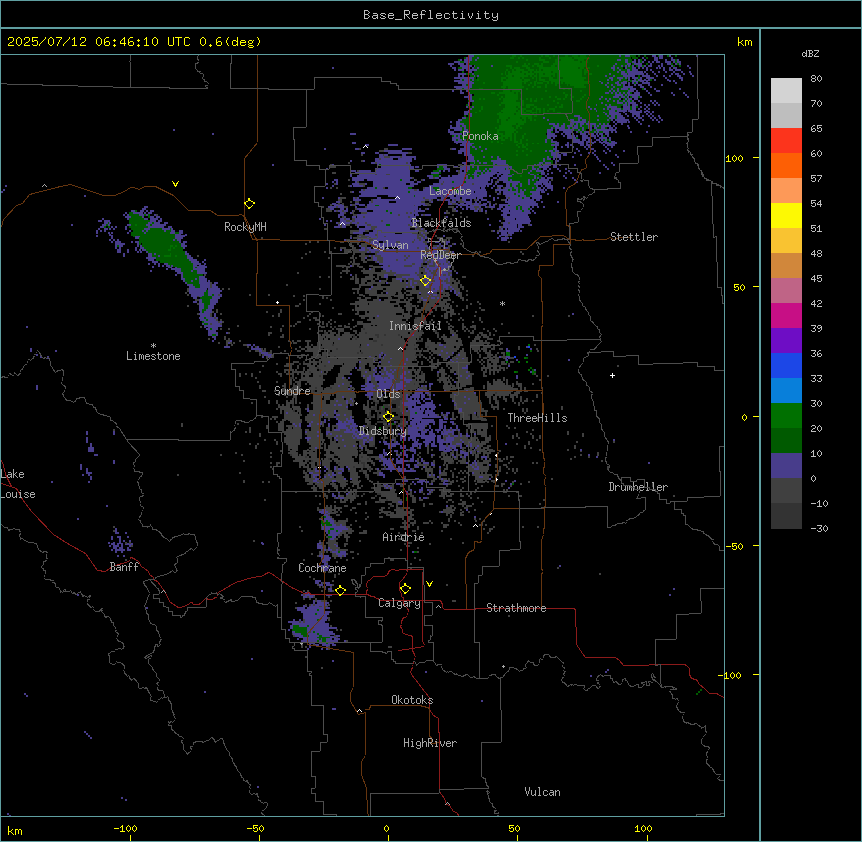Select the Blackfalds label on the map

[x=441, y=223]
